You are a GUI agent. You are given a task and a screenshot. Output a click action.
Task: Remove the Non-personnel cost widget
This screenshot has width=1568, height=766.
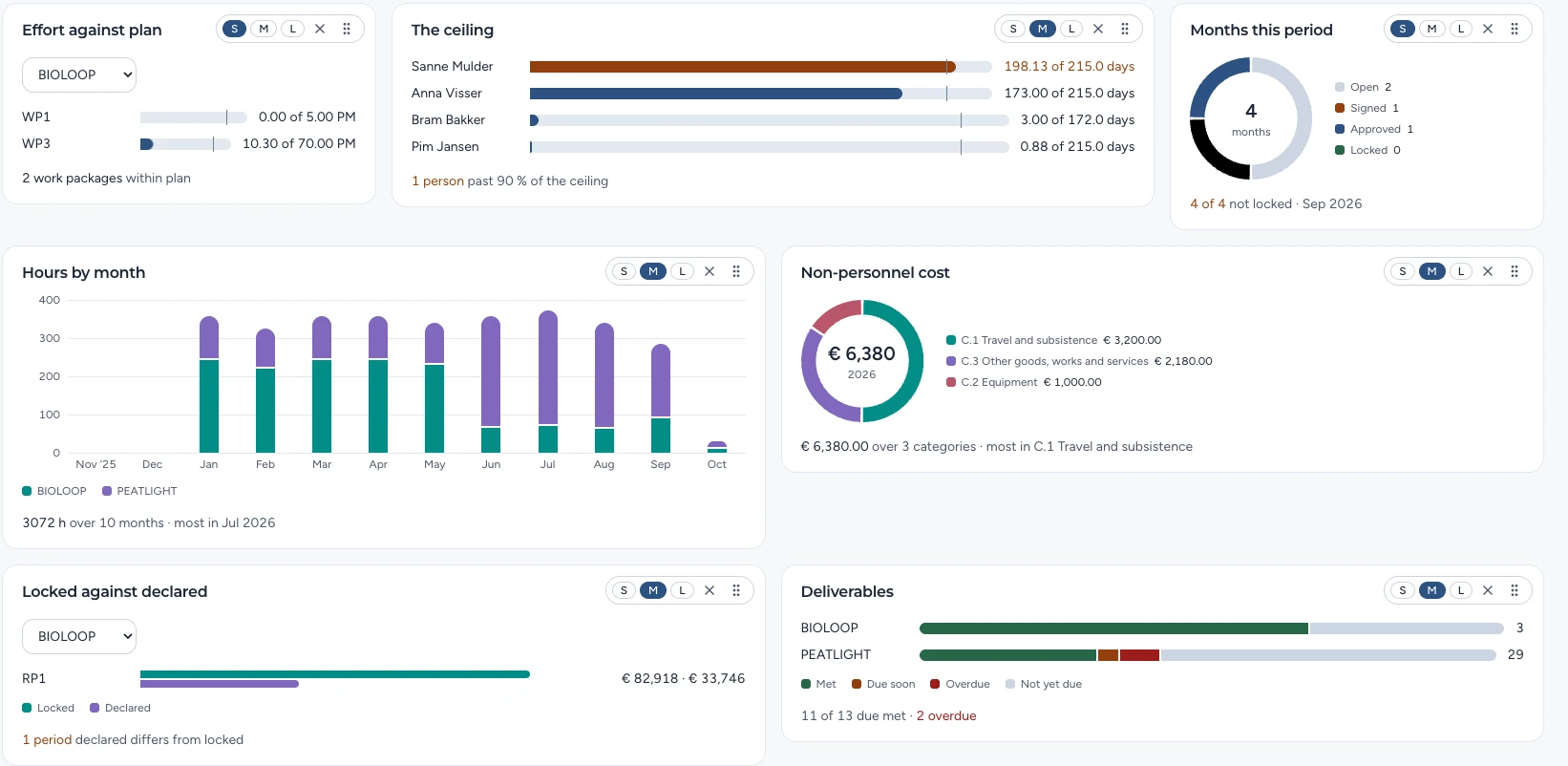[1488, 271]
